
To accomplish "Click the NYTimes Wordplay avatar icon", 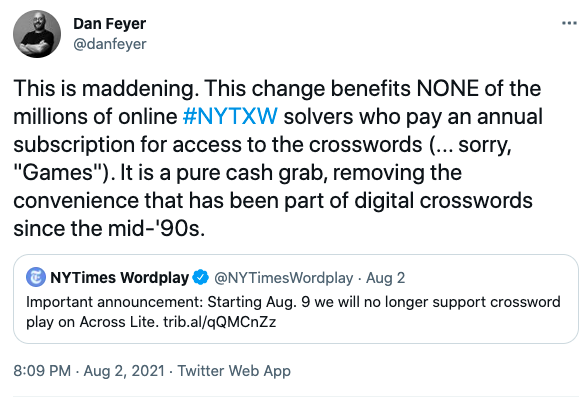I will pos(36,277).
